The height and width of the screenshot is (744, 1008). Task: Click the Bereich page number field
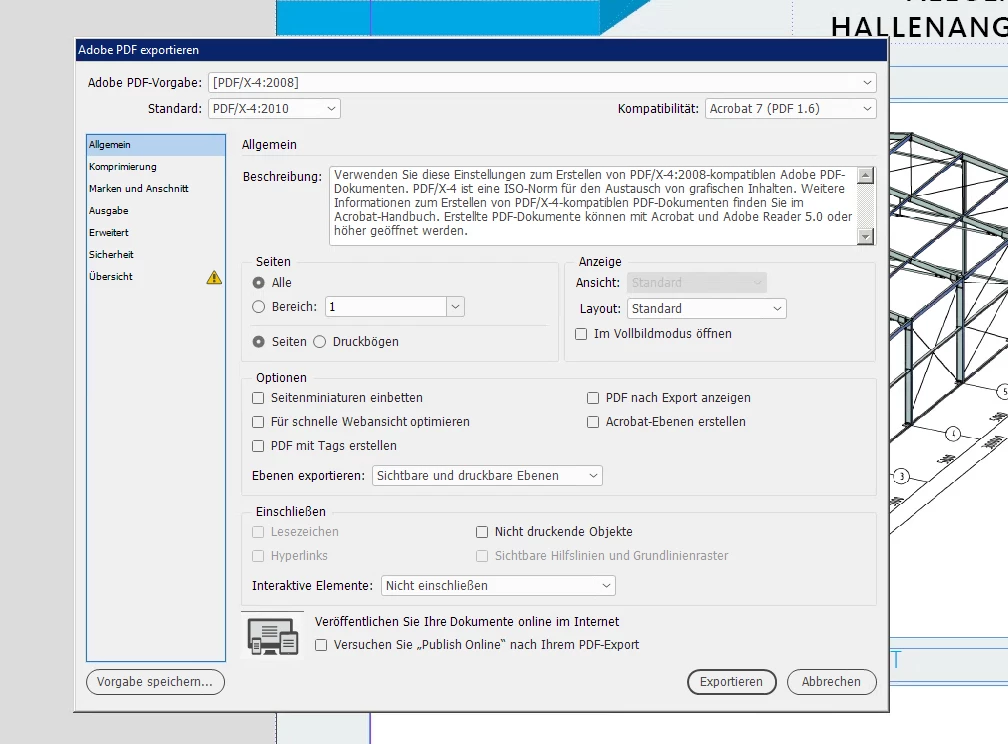(x=386, y=307)
